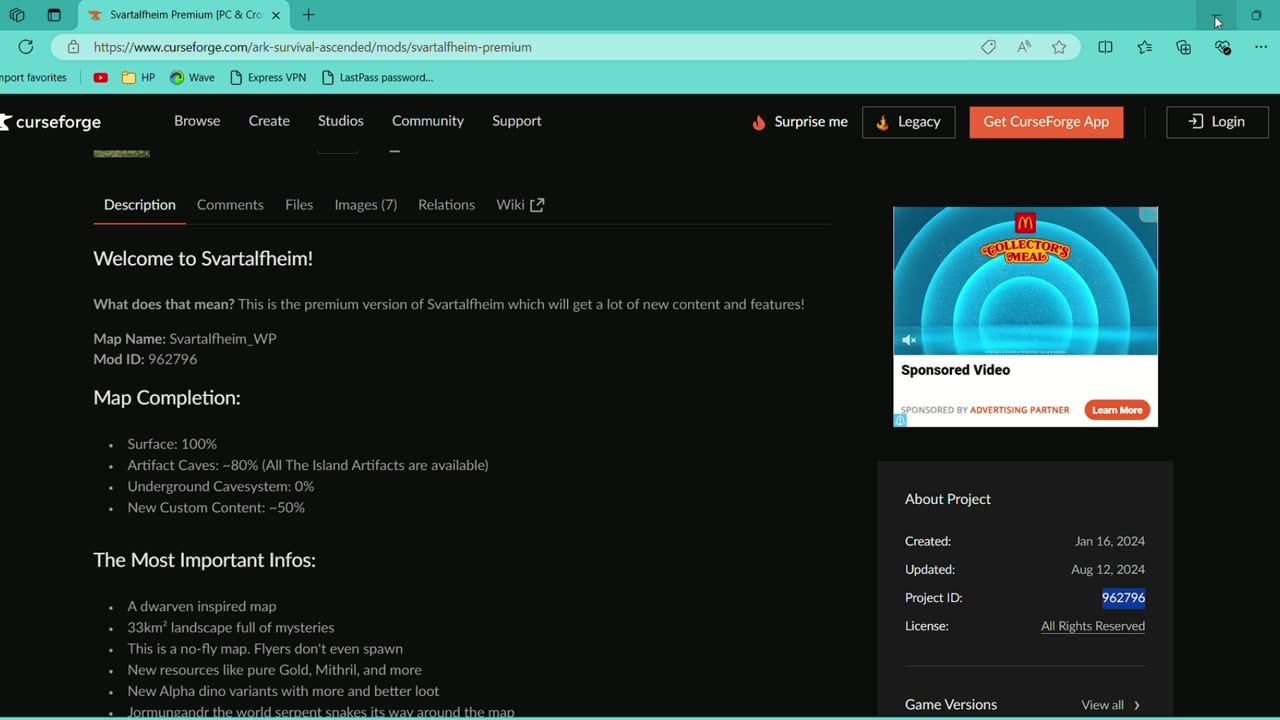This screenshot has height=720, width=1280.
Task: Click the Mod ID: 962796 text
Action: pos(145,359)
